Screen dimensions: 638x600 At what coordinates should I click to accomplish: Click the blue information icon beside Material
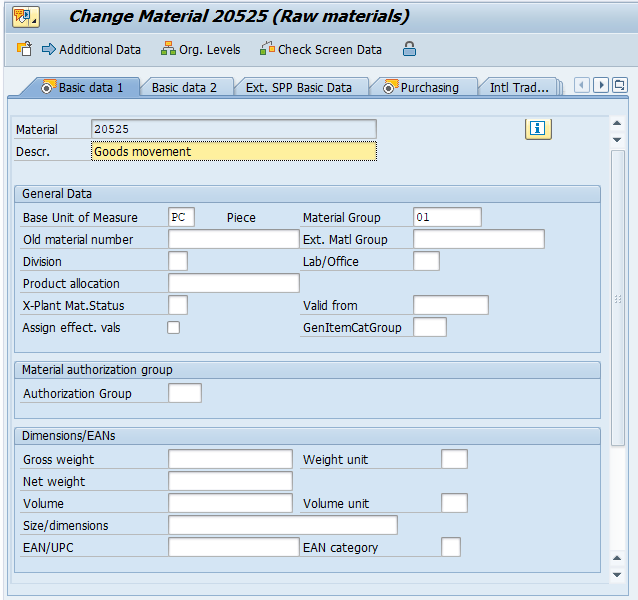coord(538,128)
